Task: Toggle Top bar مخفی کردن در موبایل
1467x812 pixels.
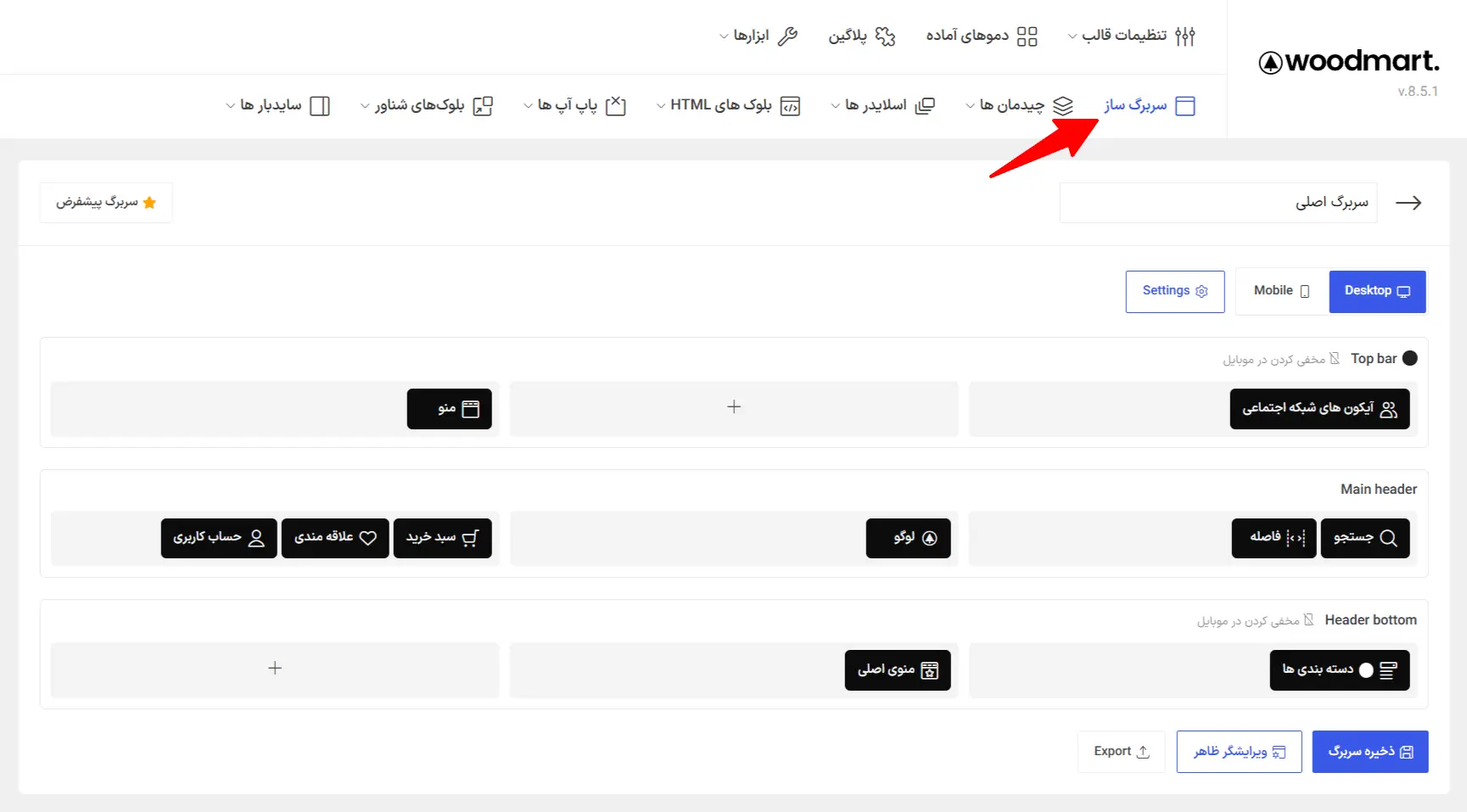Action: pos(1281,359)
